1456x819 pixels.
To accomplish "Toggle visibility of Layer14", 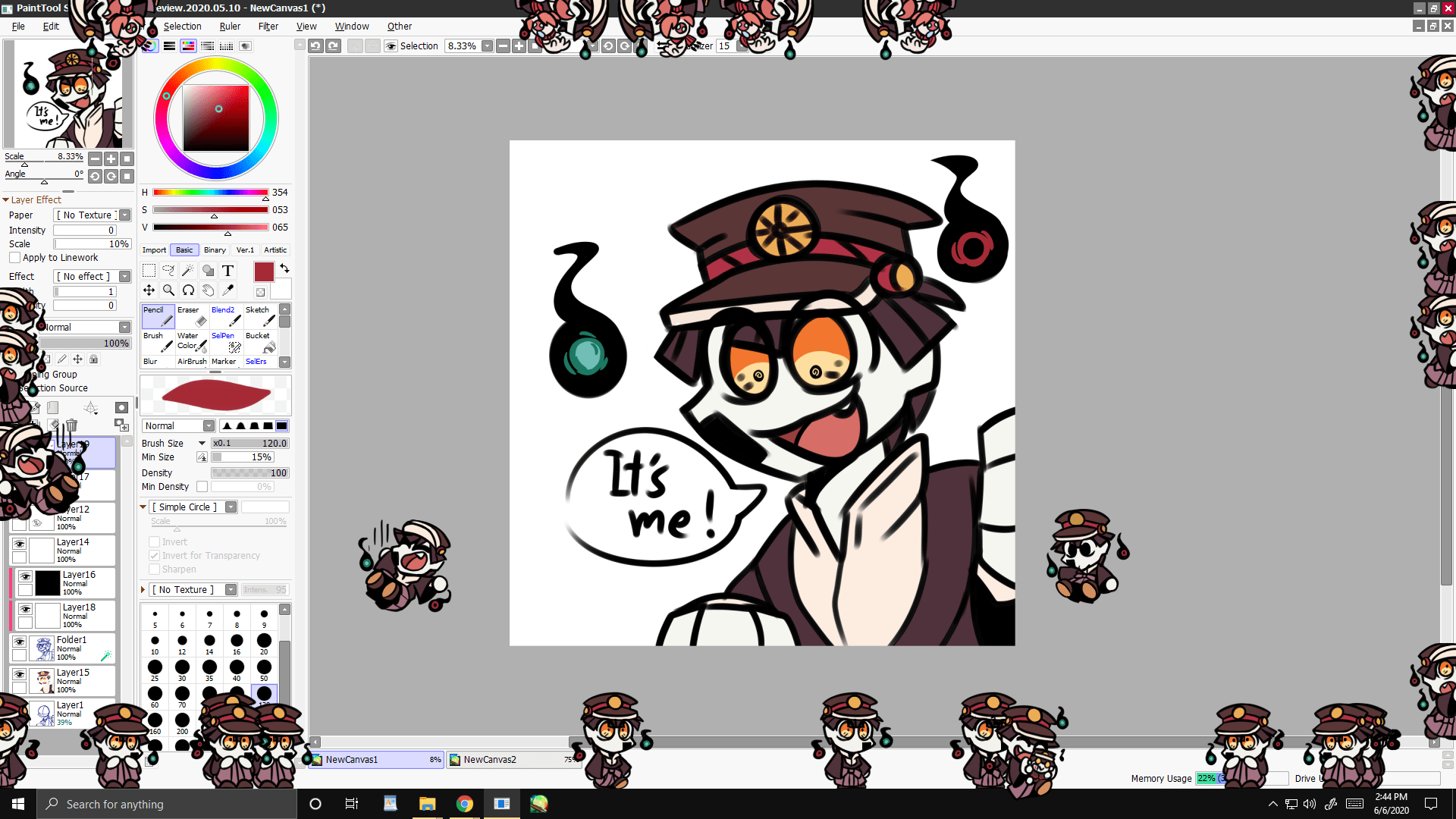I will tap(20, 544).
